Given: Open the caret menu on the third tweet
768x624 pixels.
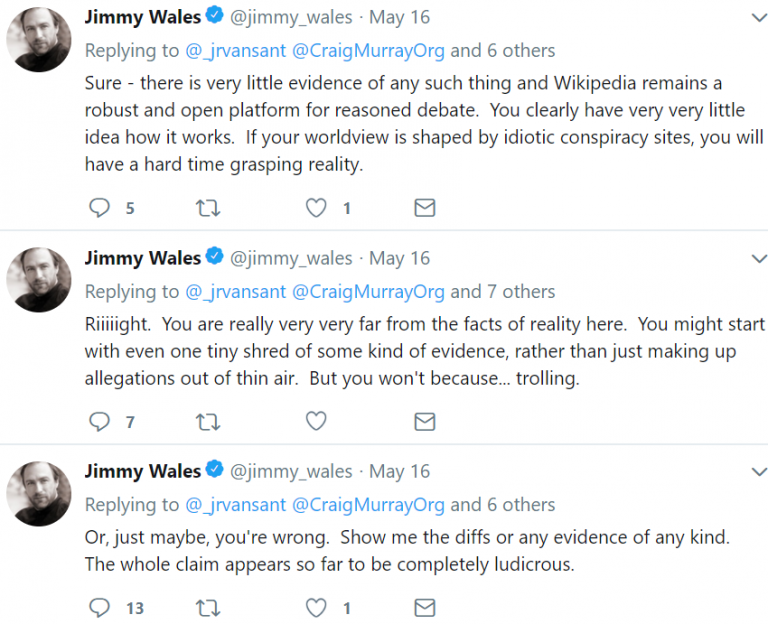Looking at the screenshot, I should tap(757, 472).
